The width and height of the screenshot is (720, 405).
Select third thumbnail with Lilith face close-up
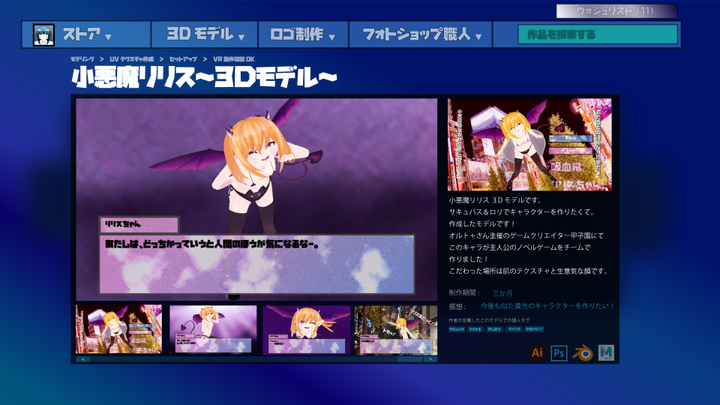coord(306,329)
